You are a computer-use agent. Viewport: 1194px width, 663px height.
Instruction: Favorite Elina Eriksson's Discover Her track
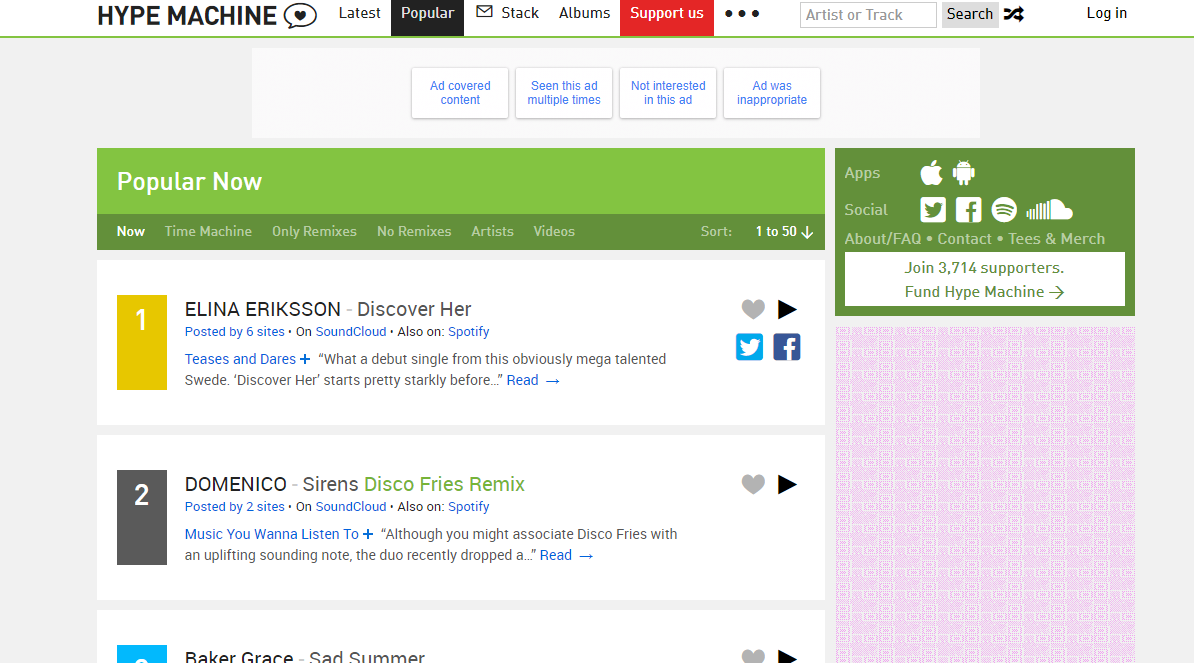pyautogui.click(x=753, y=309)
